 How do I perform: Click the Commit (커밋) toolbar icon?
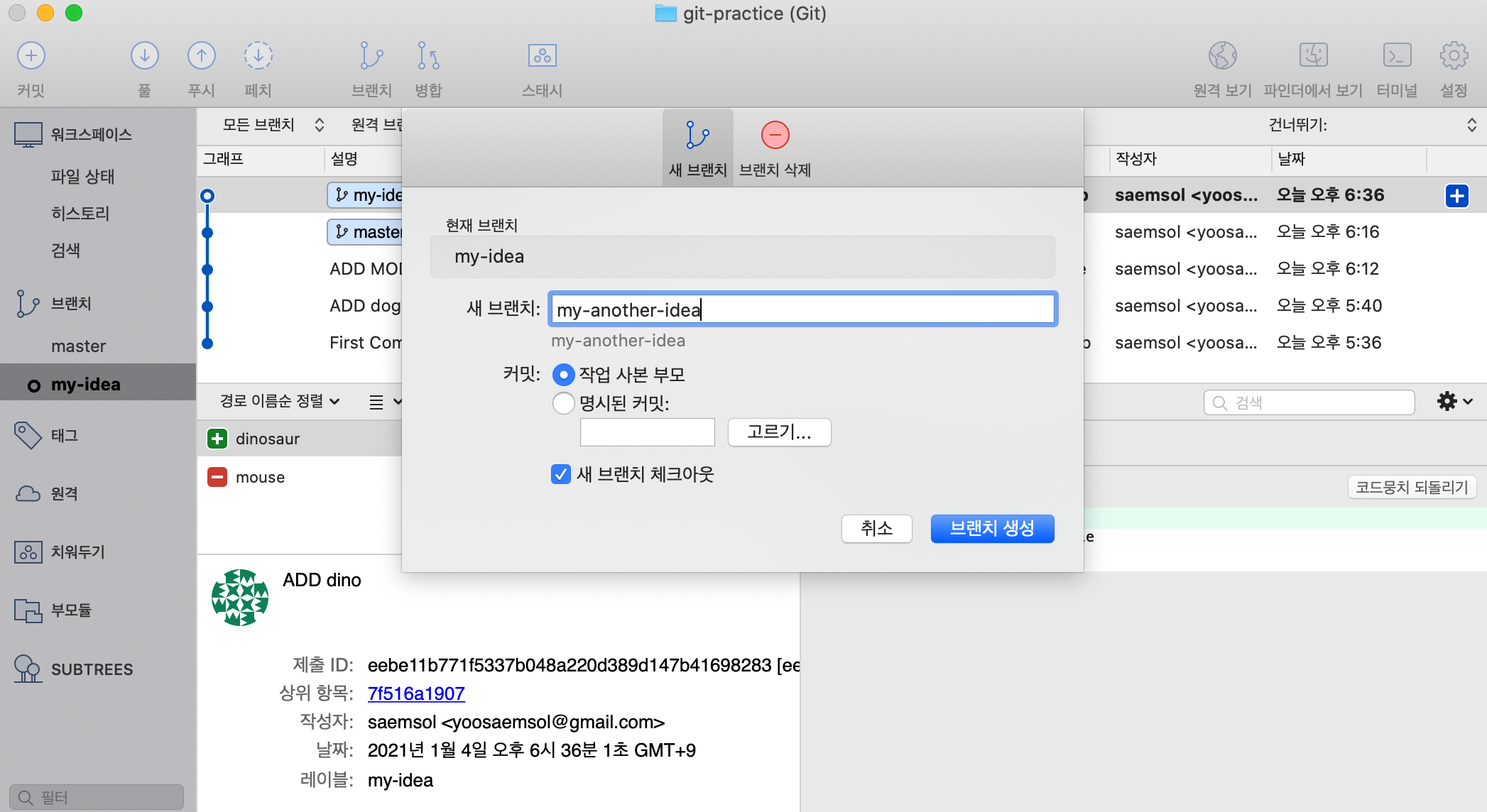31,55
